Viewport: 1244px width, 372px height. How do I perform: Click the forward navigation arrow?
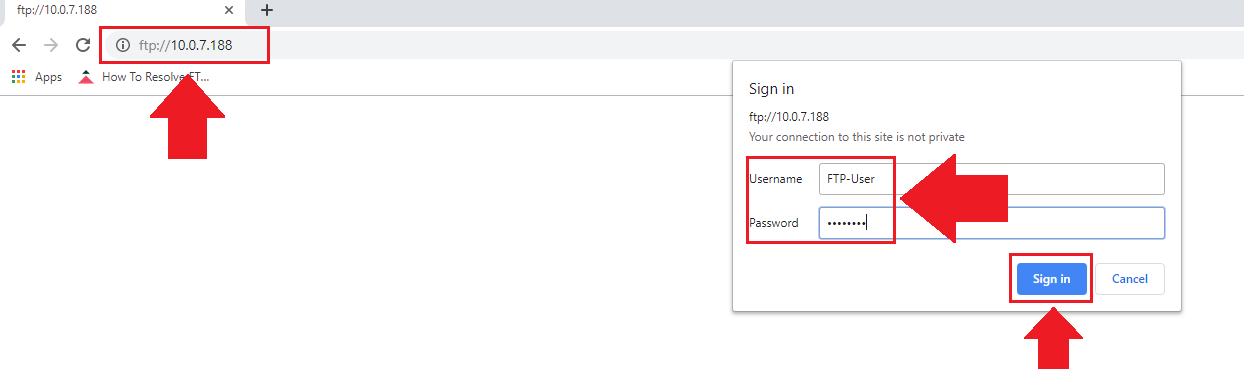[51, 45]
